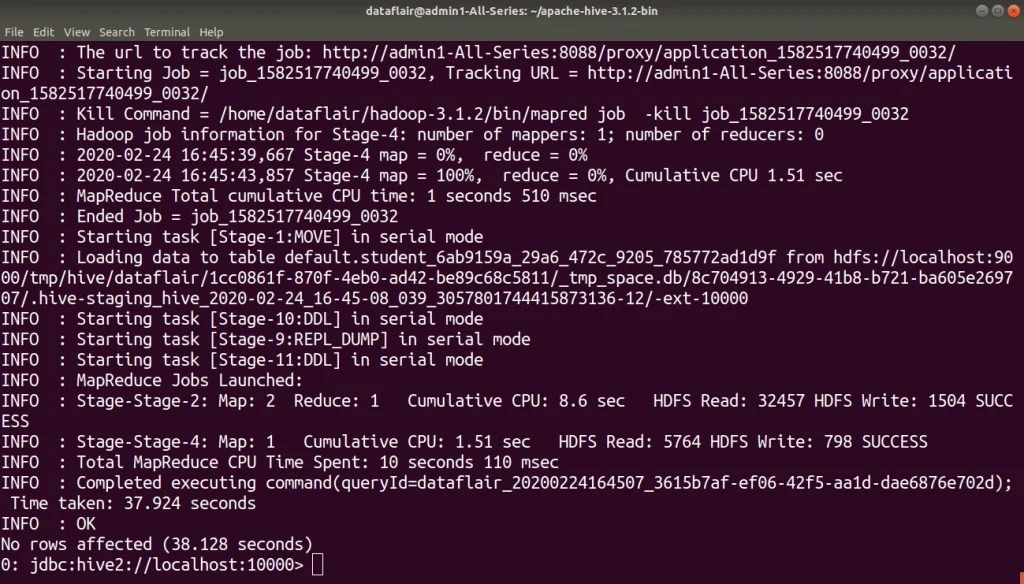Open the Help menu
This screenshot has height=584, width=1024.
point(210,31)
